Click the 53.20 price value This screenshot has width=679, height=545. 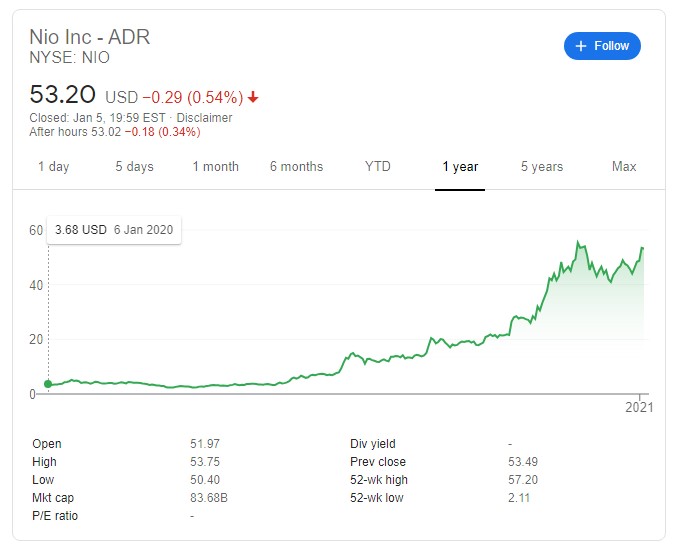62,94
